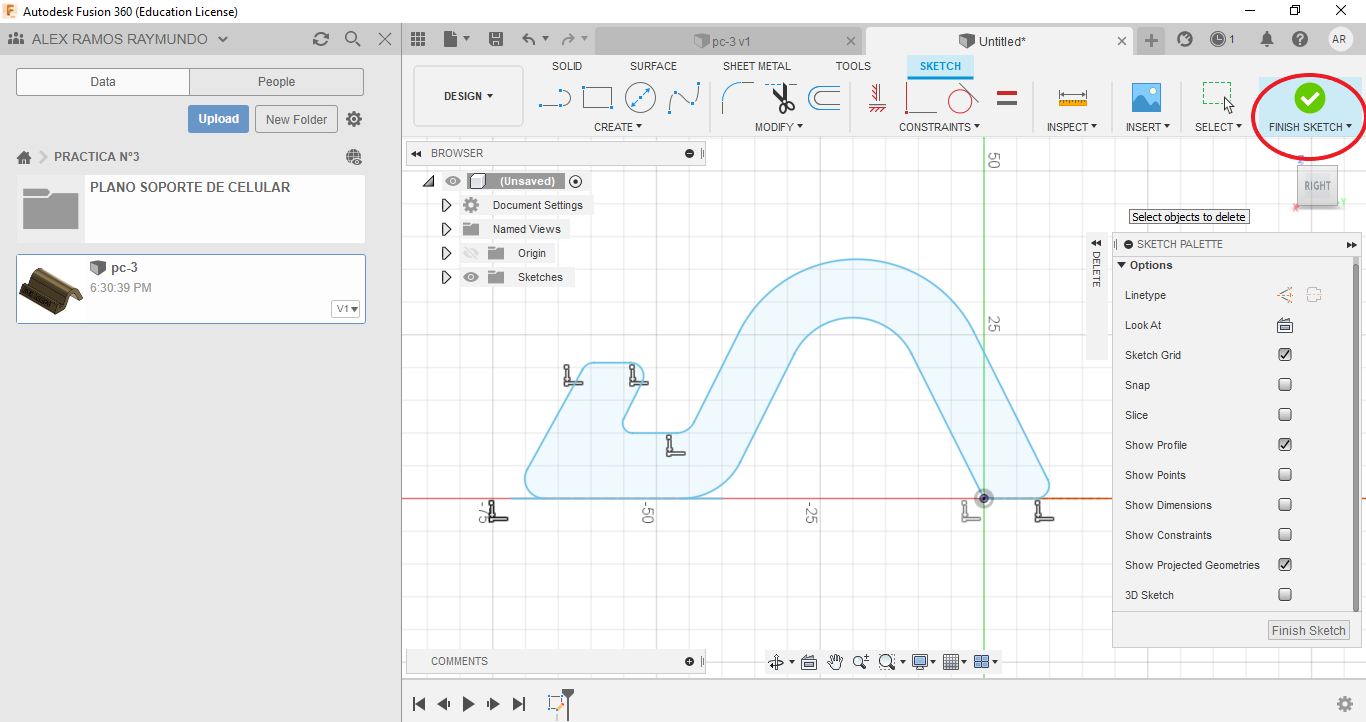This screenshot has width=1366, height=722.
Task: Click the New Folder button
Action: (297, 119)
